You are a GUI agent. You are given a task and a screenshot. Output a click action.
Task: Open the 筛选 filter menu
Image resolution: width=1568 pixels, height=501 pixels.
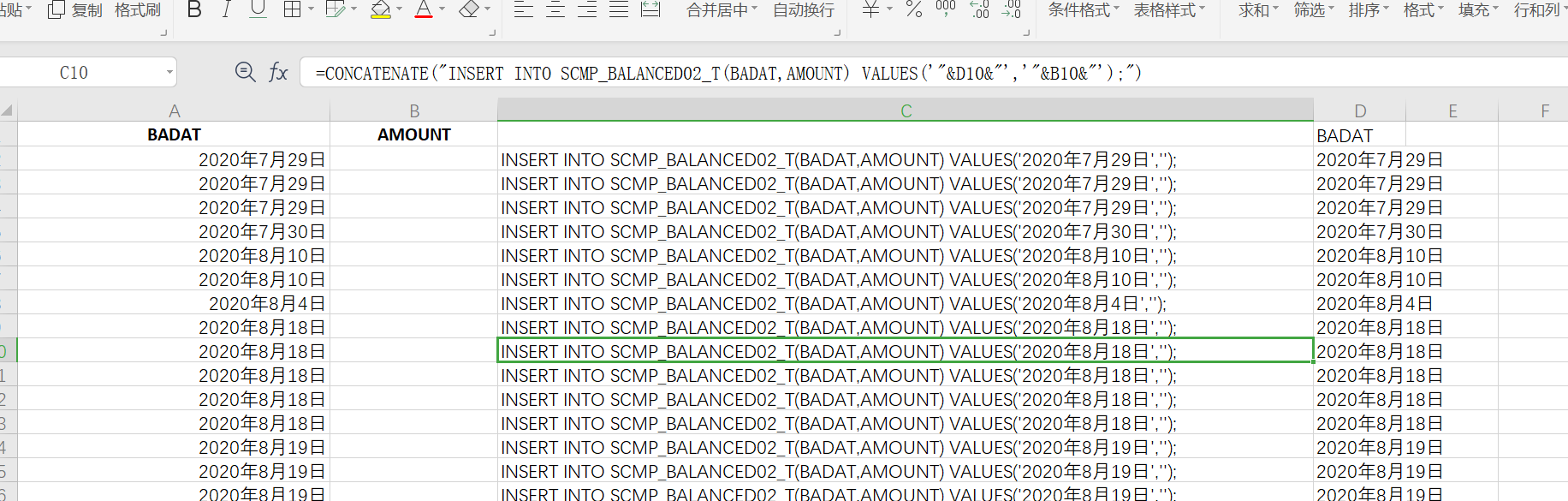coord(1314,9)
